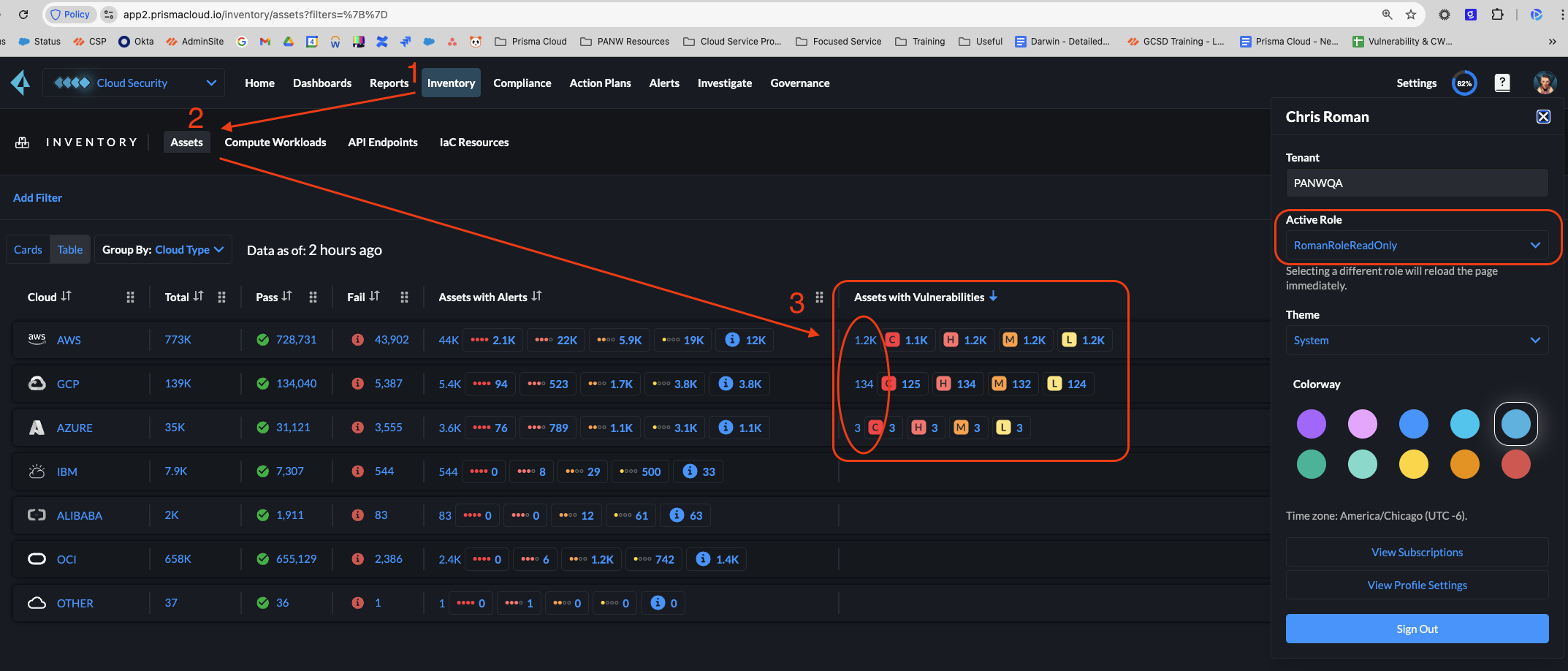Click View Profile Settings button
The image size is (1568, 671).
[1417, 585]
